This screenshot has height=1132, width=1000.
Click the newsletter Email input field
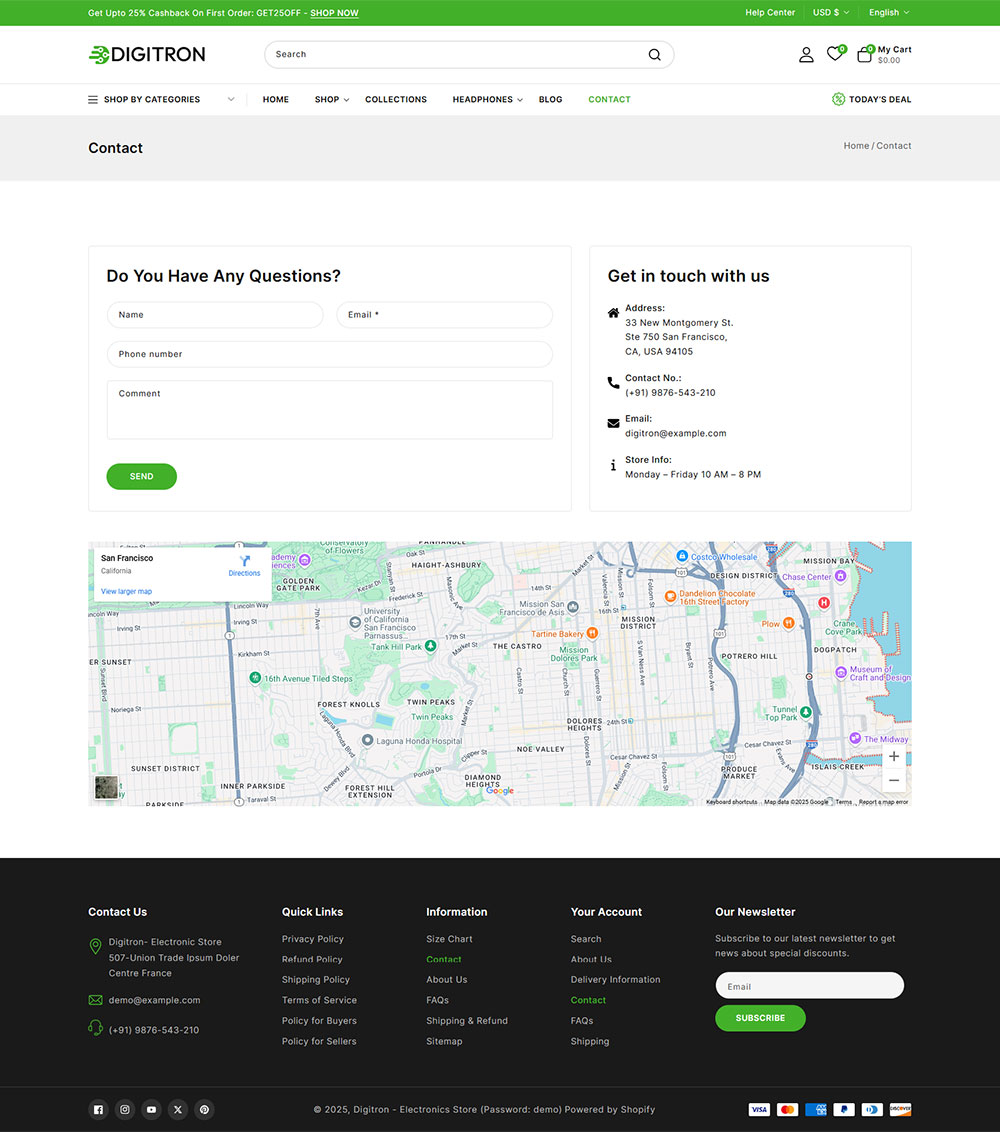(809, 985)
